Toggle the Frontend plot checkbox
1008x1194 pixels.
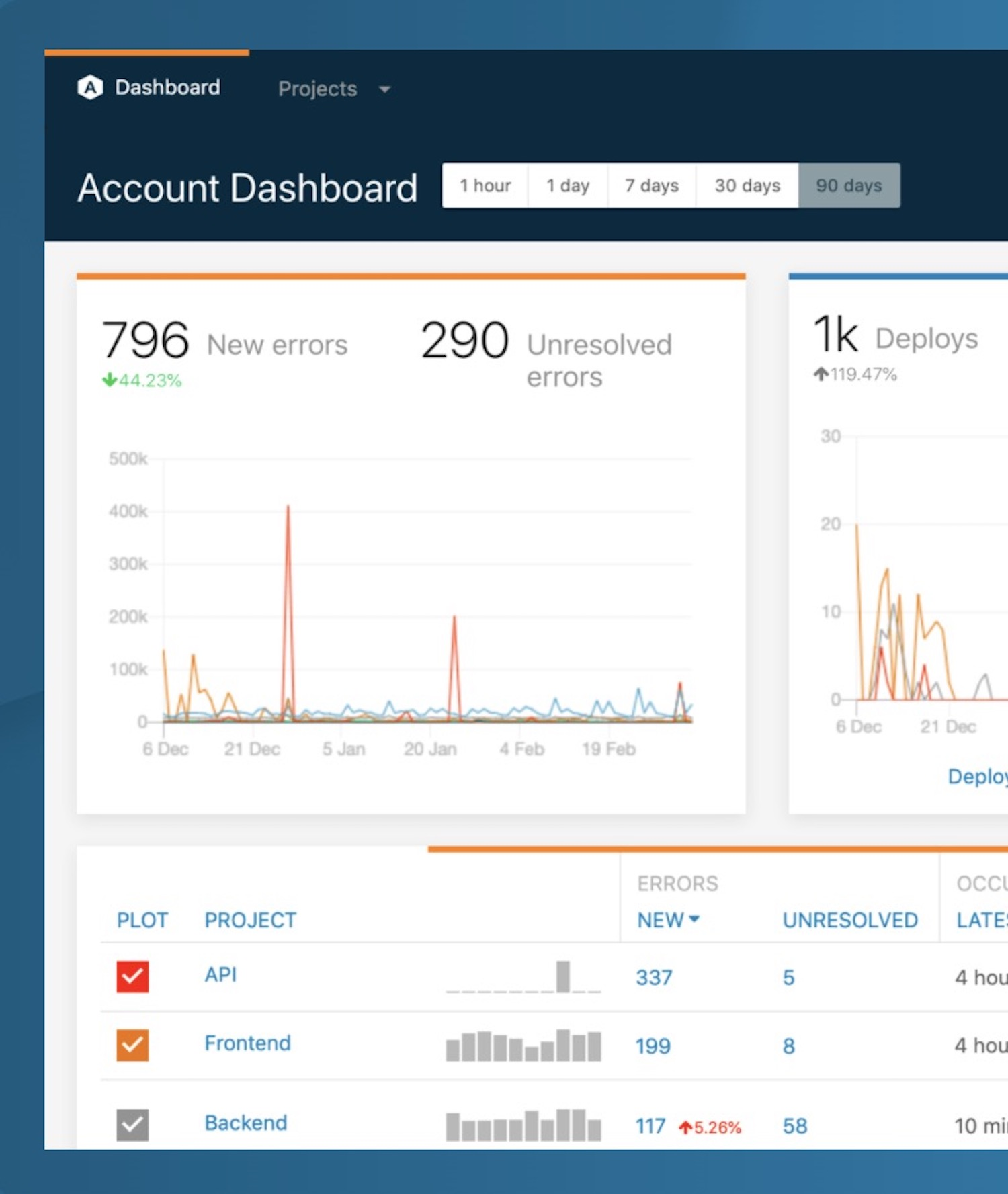(132, 1045)
